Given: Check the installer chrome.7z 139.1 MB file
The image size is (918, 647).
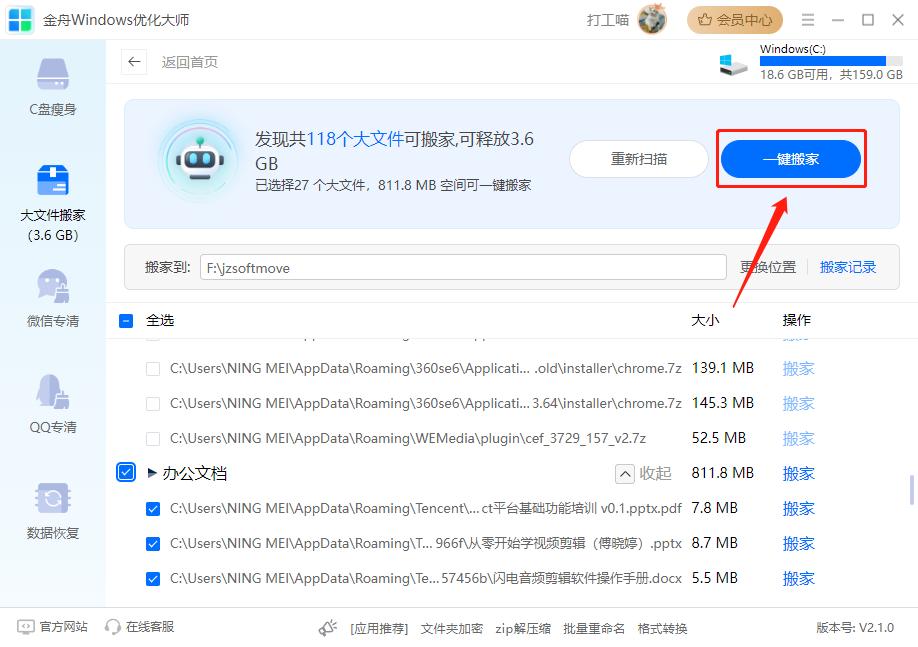Looking at the screenshot, I should pyautogui.click(x=153, y=368).
